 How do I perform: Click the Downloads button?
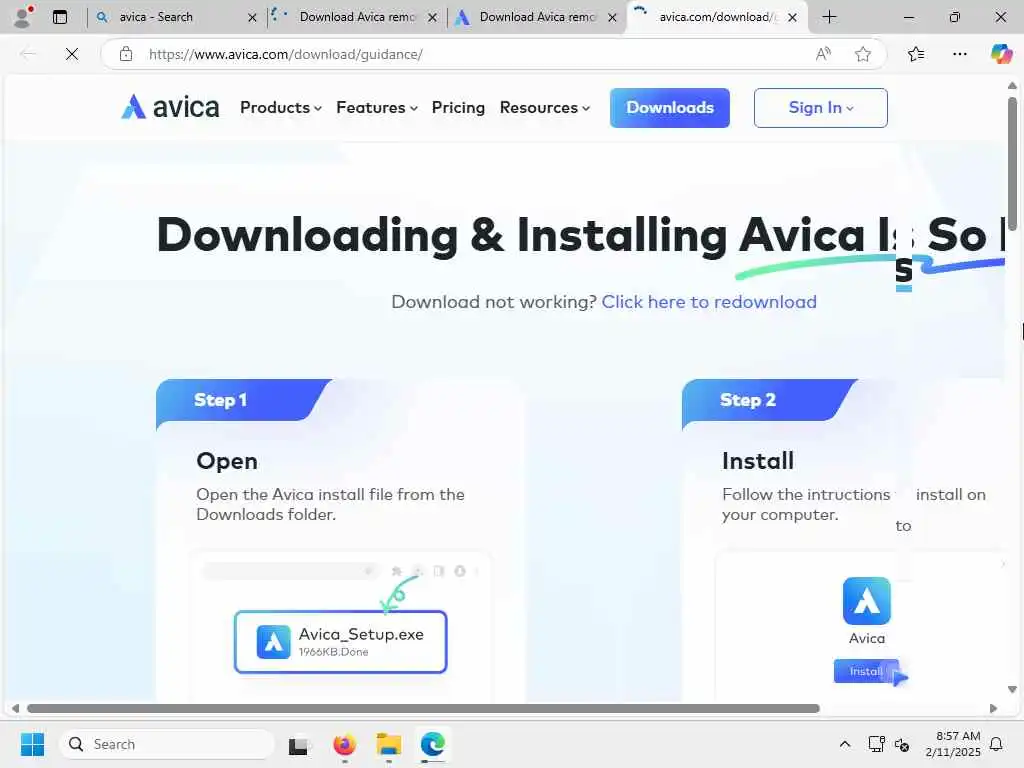pos(669,108)
